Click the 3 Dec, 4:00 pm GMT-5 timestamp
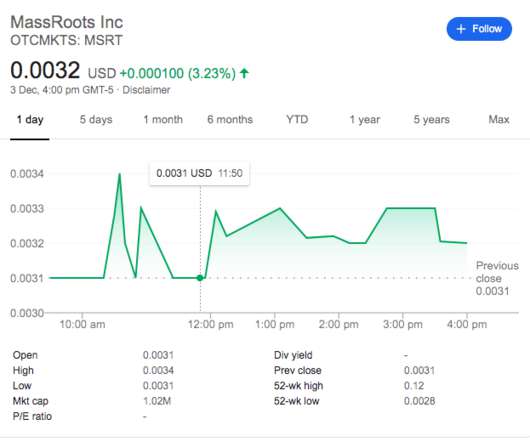 [x=62, y=90]
